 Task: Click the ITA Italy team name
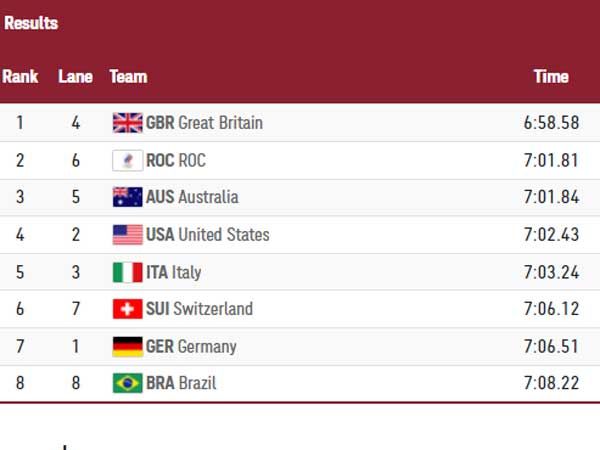[x=173, y=272]
